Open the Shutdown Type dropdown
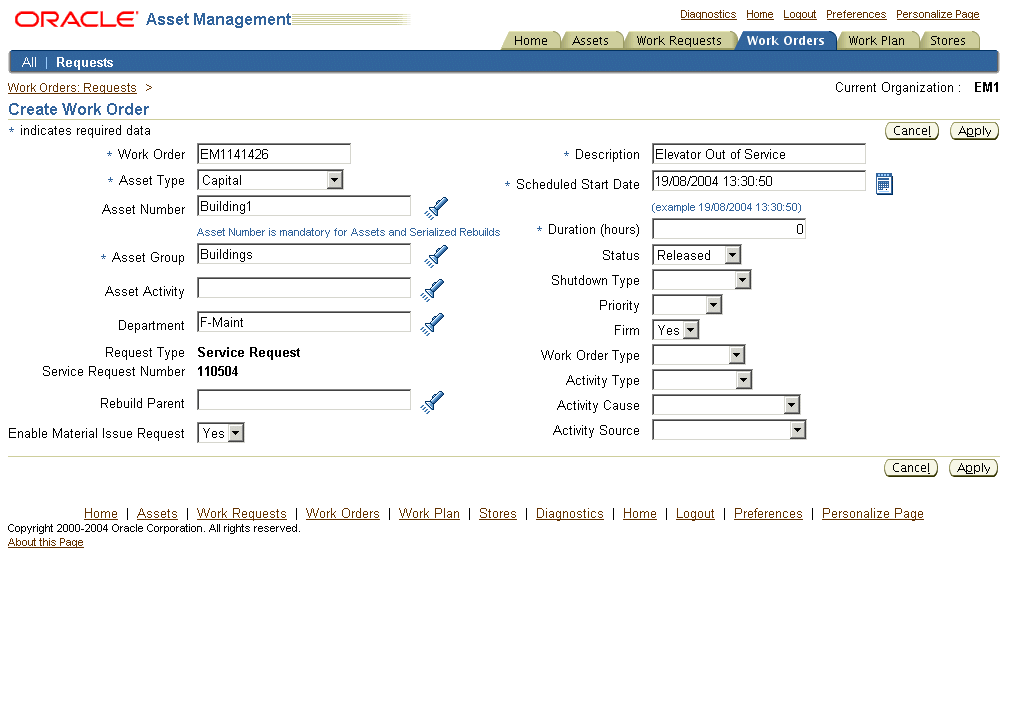 [x=701, y=280]
